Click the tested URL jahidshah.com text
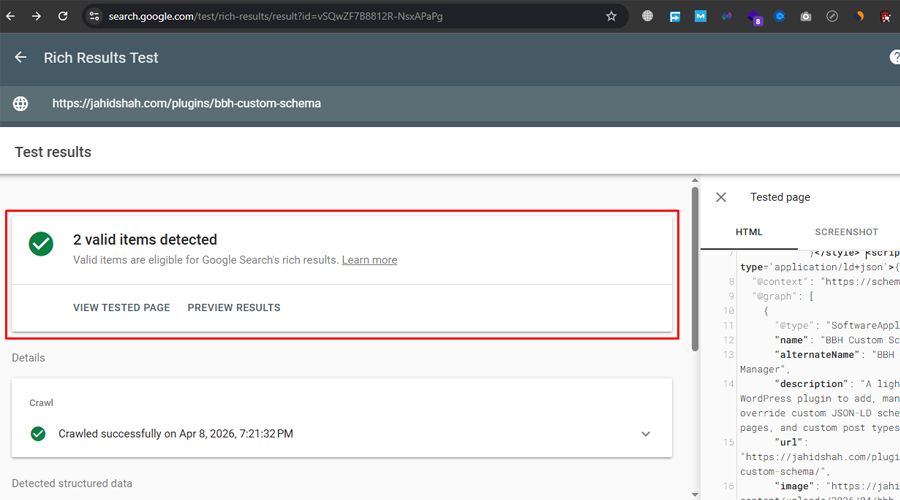This screenshot has height=500, width=900. point(187,103)
